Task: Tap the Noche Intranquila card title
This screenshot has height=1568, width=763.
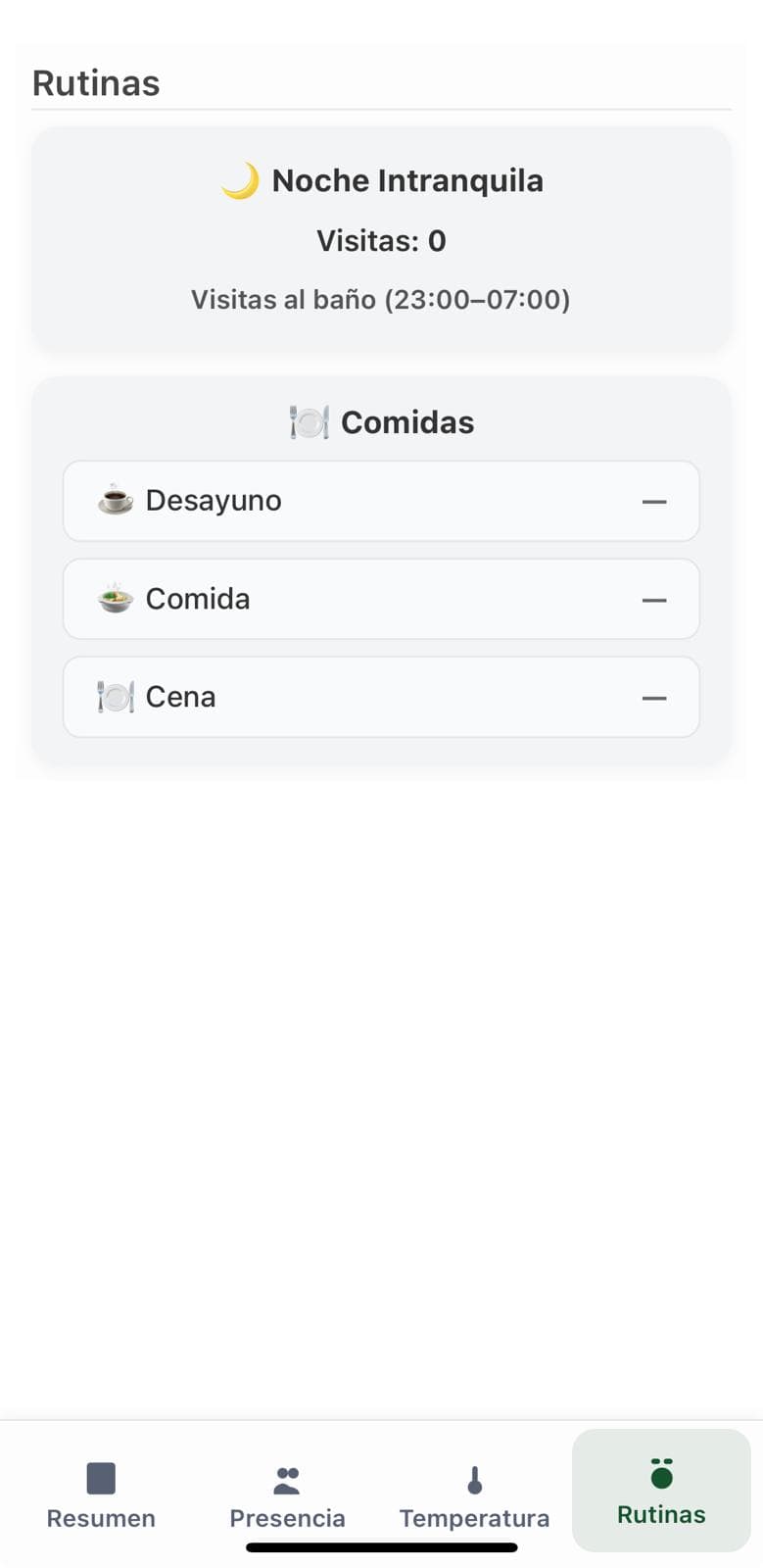Action: [407, 181]
